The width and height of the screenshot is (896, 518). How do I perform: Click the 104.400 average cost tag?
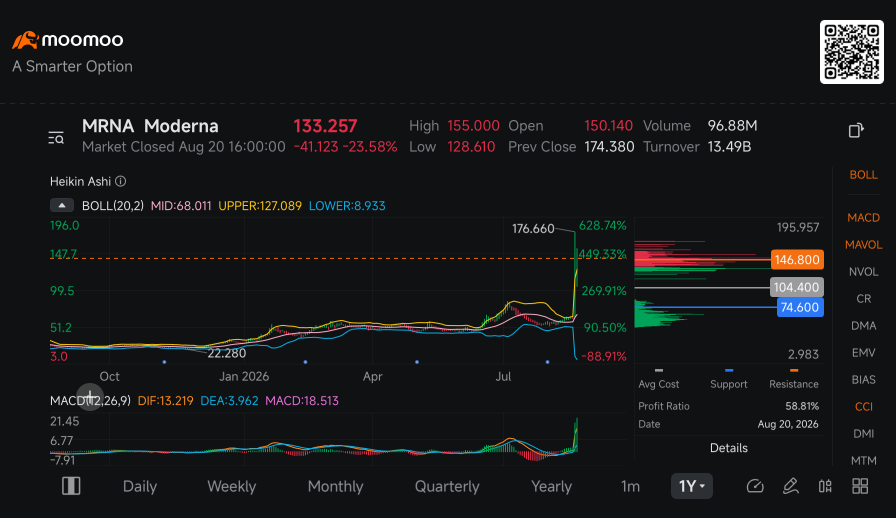(x=797, y=287)
